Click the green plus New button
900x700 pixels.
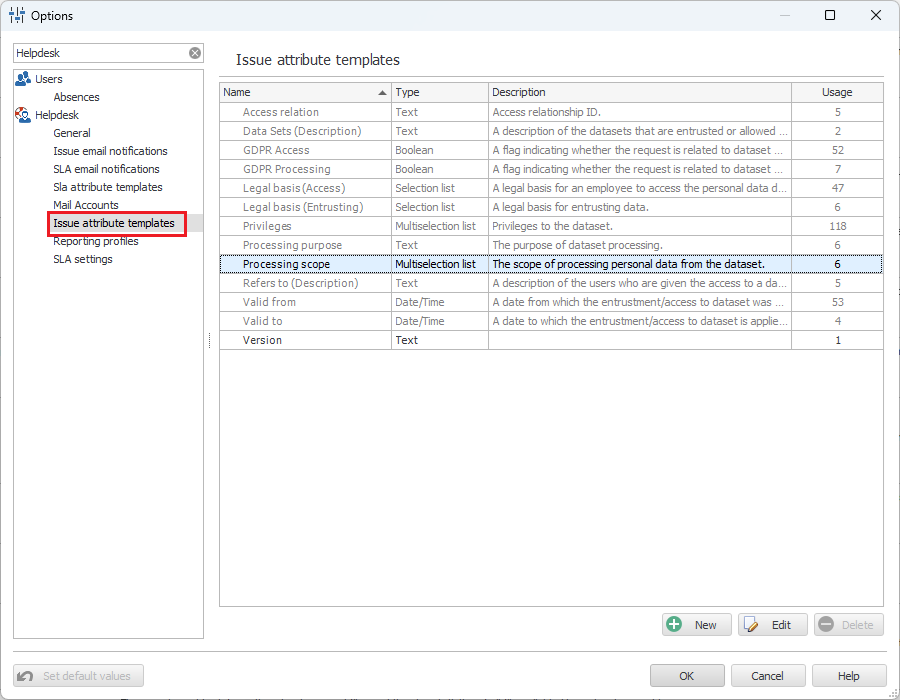[696, 625]
